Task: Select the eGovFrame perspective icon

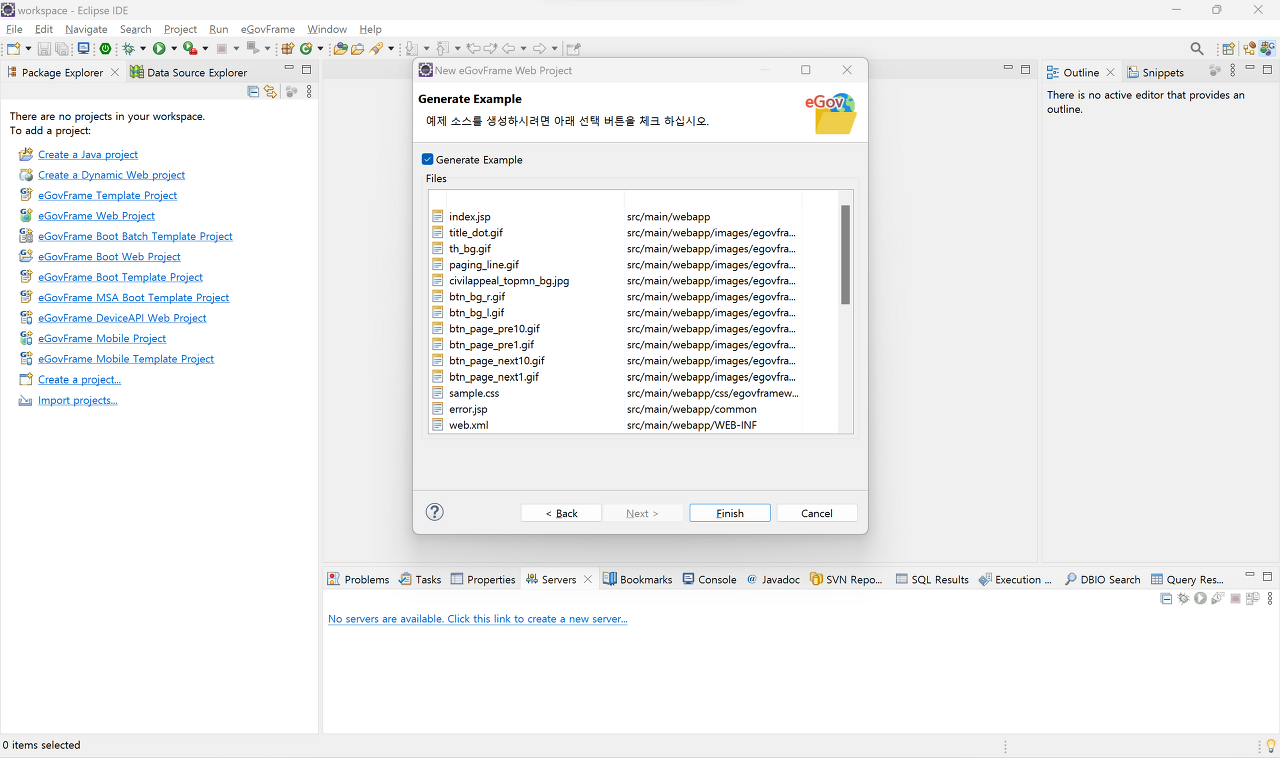Action: pos(1268,48)
